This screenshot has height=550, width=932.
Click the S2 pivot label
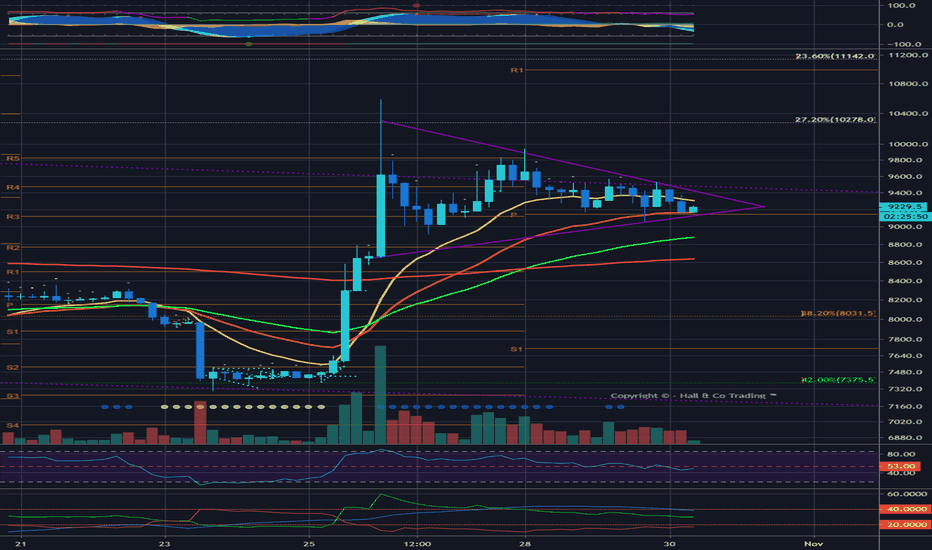coord(12,367)
